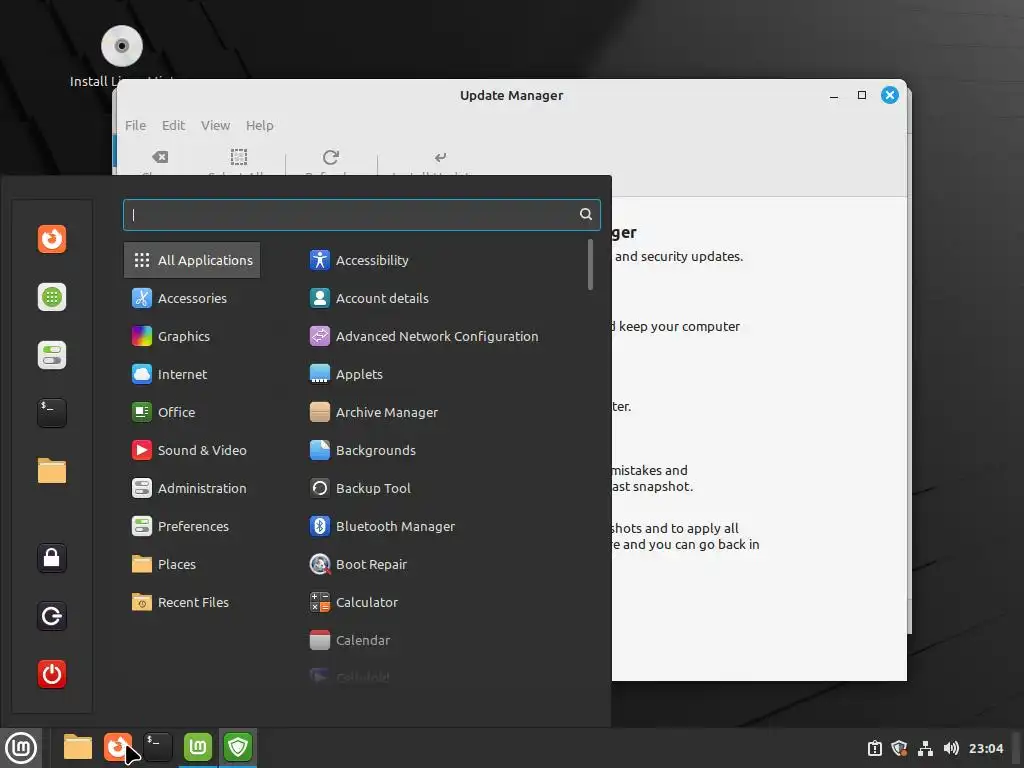Open Files folder in the menu favorites sidebar
The width and height of the screenshot is (1024, 768).
click(x=52, y=471)
